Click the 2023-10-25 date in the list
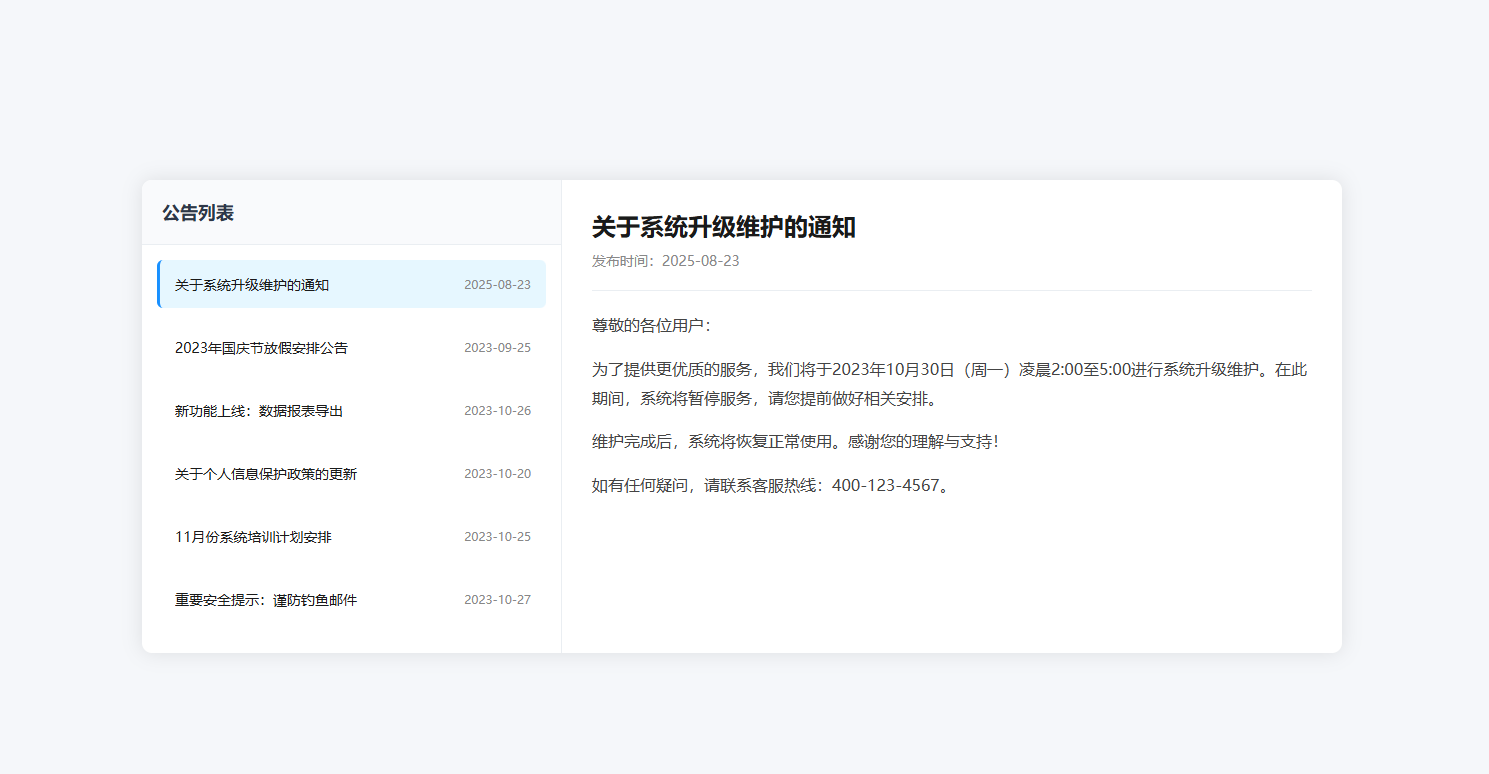 497,537
